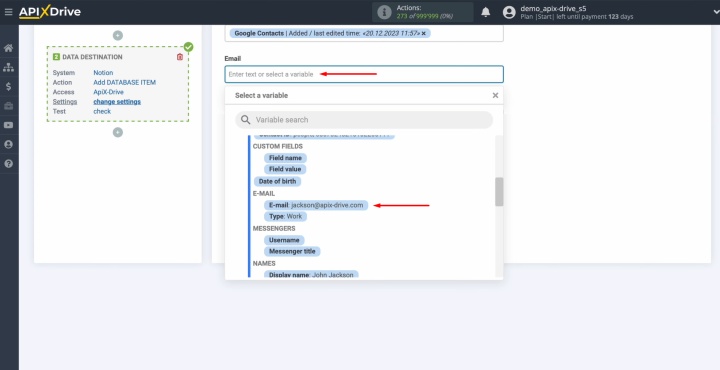The image size is (720, 370).
Task: Click the check test link
Action: tap(102, 111)
